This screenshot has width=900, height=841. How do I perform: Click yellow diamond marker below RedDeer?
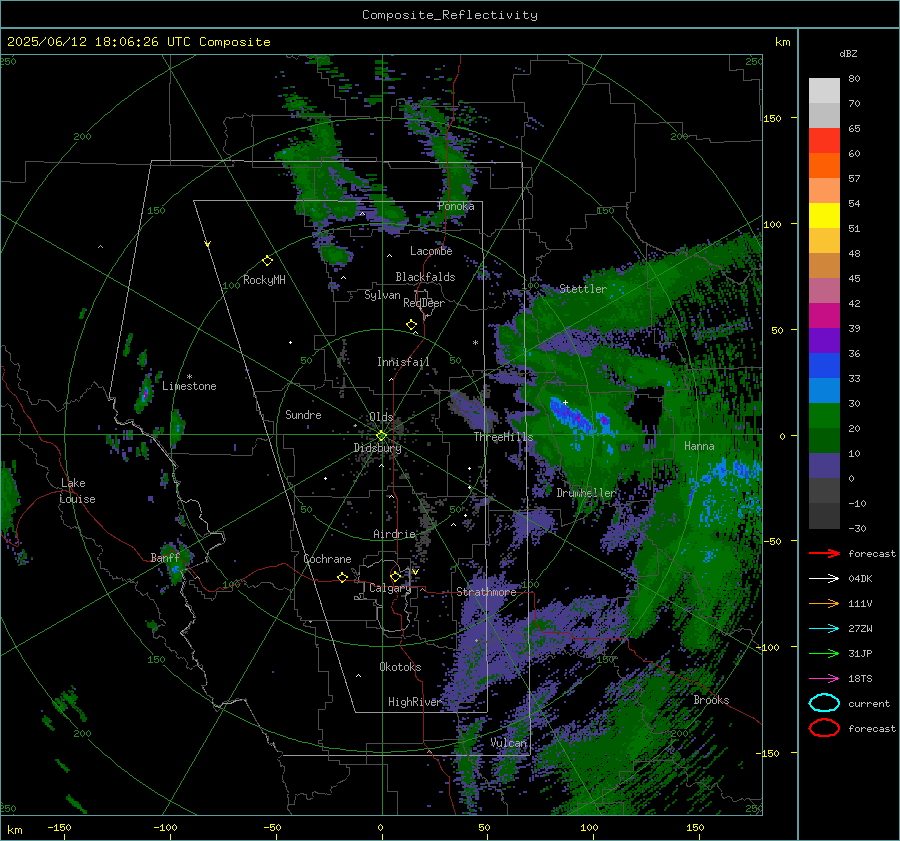pos(412,325)
